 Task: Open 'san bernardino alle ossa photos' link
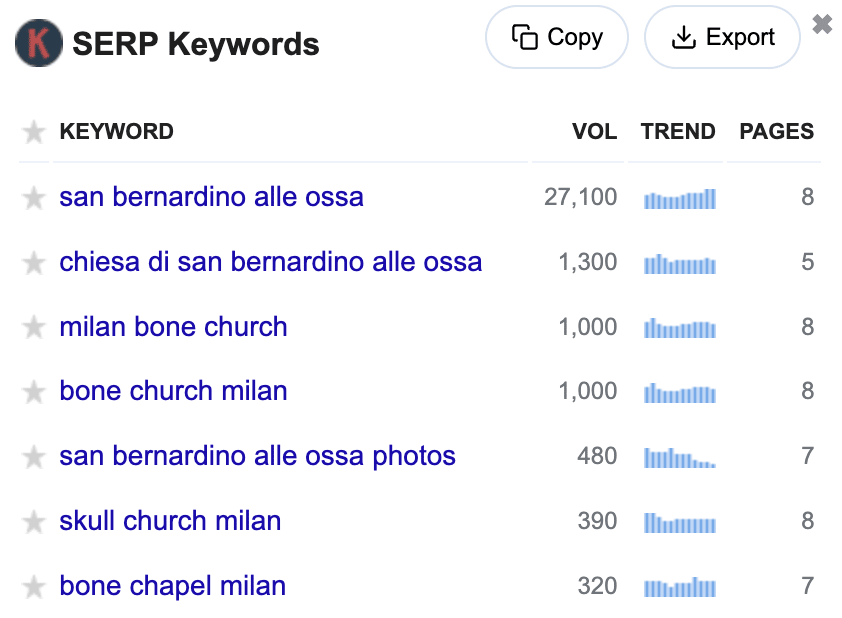257,457
